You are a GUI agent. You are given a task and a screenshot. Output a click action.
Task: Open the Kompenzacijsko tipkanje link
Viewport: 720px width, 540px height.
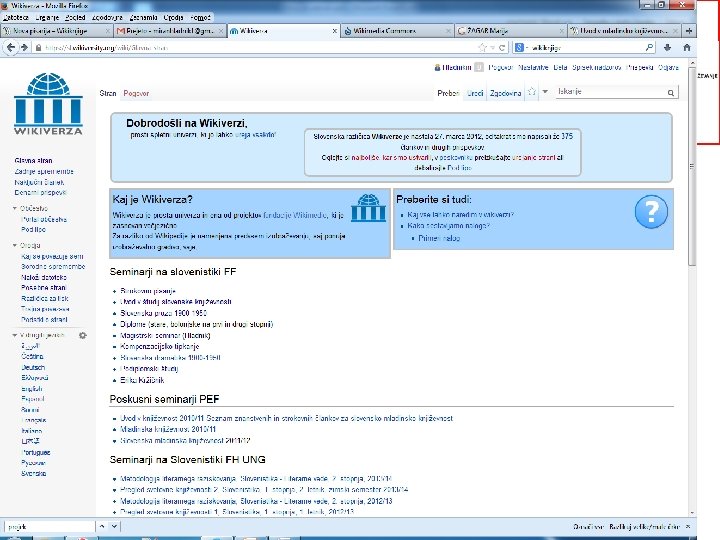159,347
